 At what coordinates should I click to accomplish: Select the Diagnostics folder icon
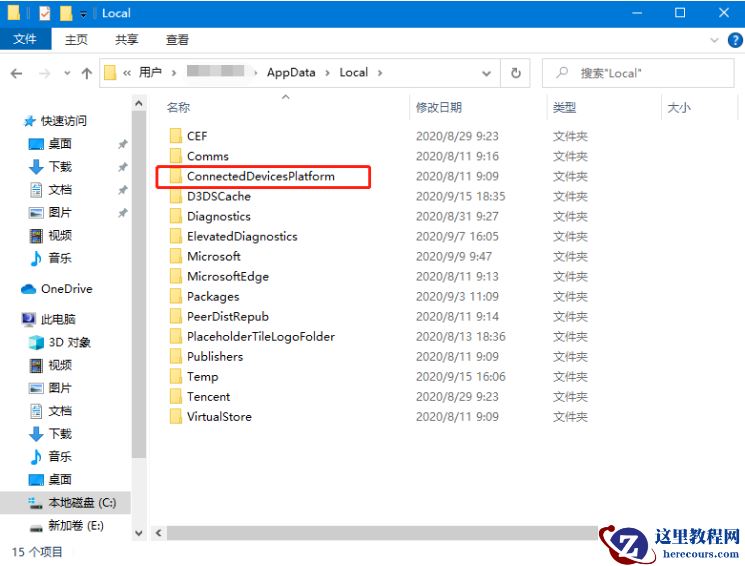176,216
